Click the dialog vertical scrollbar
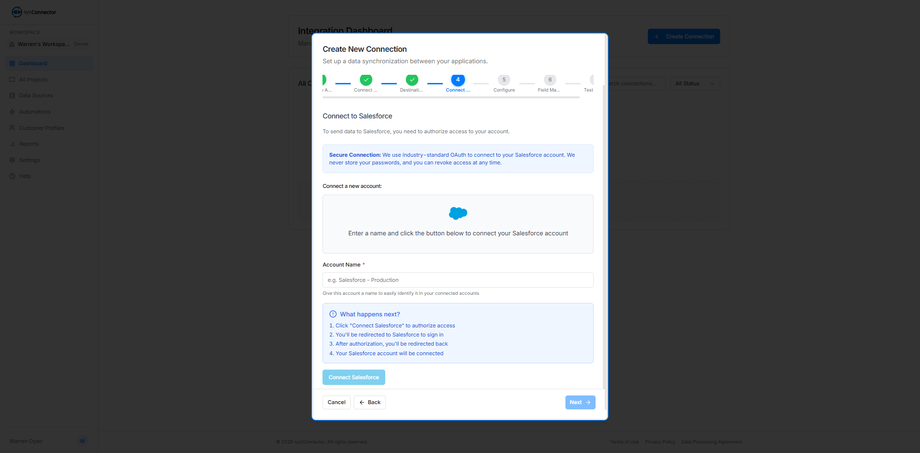Screen dimensions: 920x453 coord(605,235)
